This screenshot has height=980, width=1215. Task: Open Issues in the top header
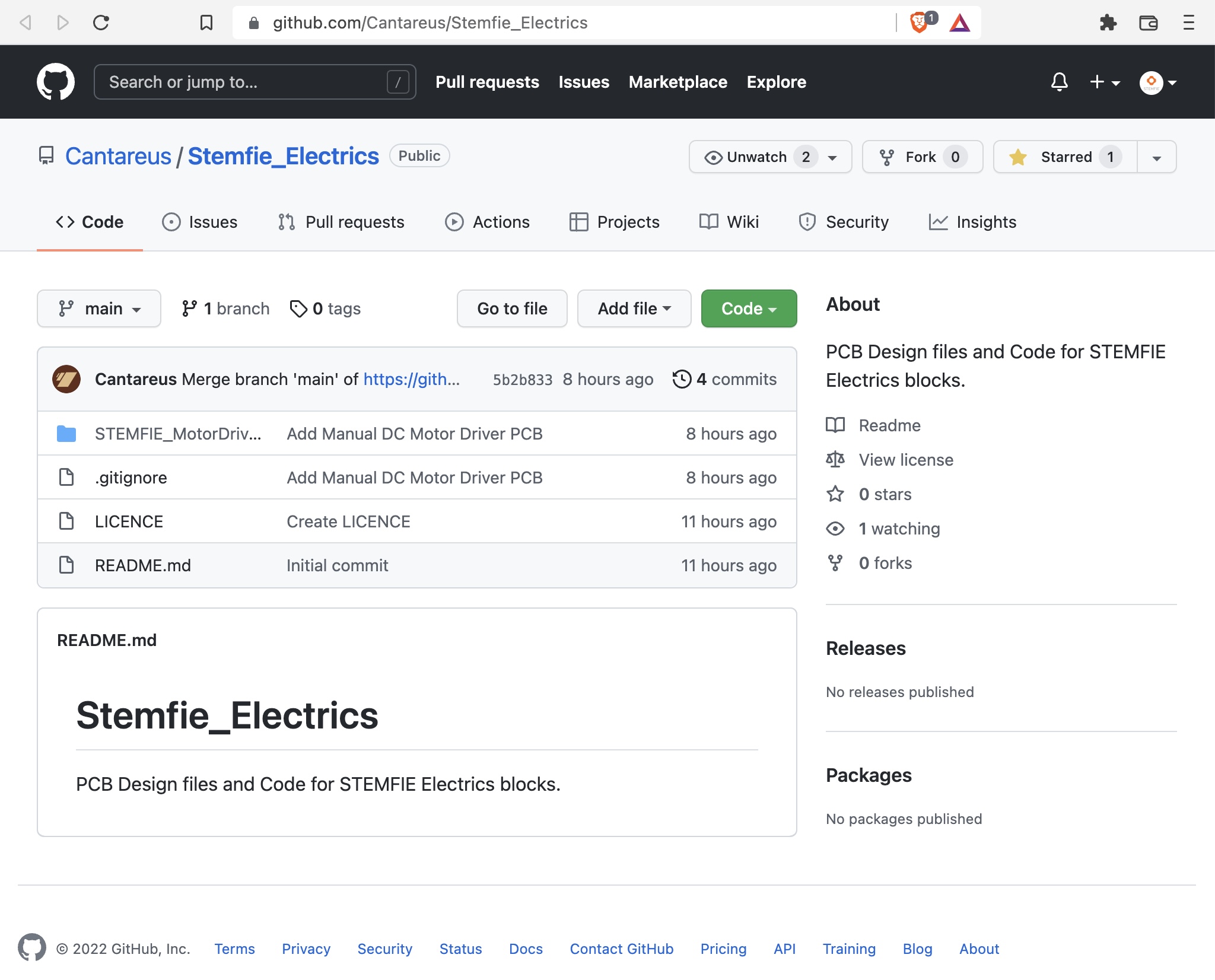coord(584,82)
